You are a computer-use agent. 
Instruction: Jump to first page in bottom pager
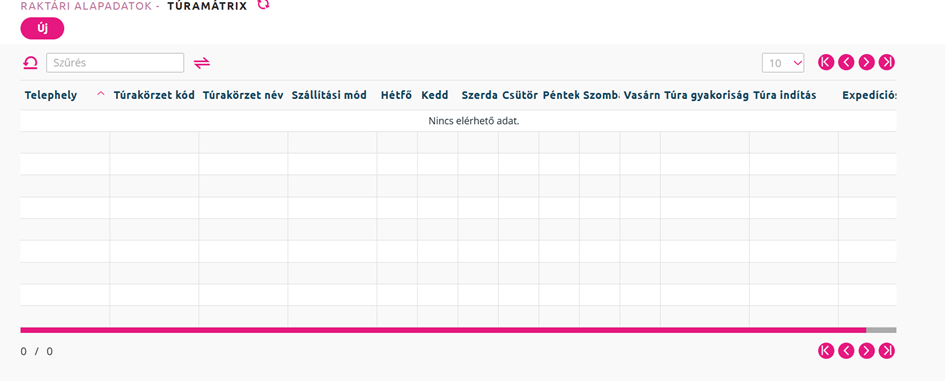tap(826, 351)
